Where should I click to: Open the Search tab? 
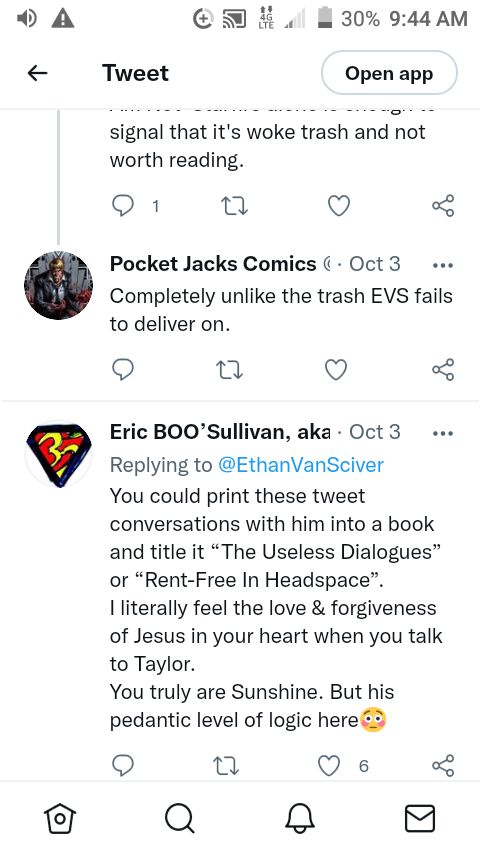[180, 819]
